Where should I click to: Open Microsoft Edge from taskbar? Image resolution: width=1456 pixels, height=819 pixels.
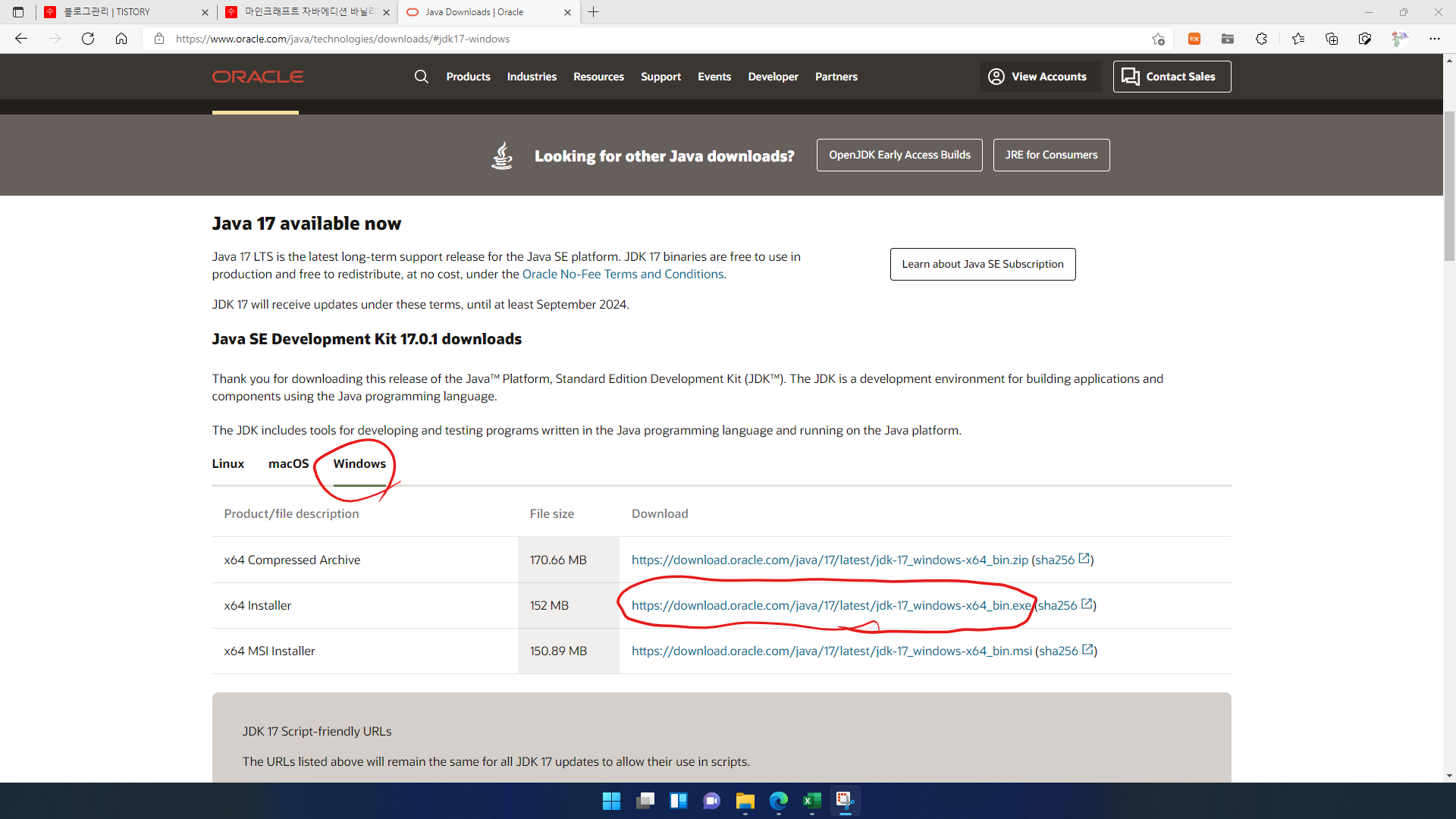pos(778,801)
